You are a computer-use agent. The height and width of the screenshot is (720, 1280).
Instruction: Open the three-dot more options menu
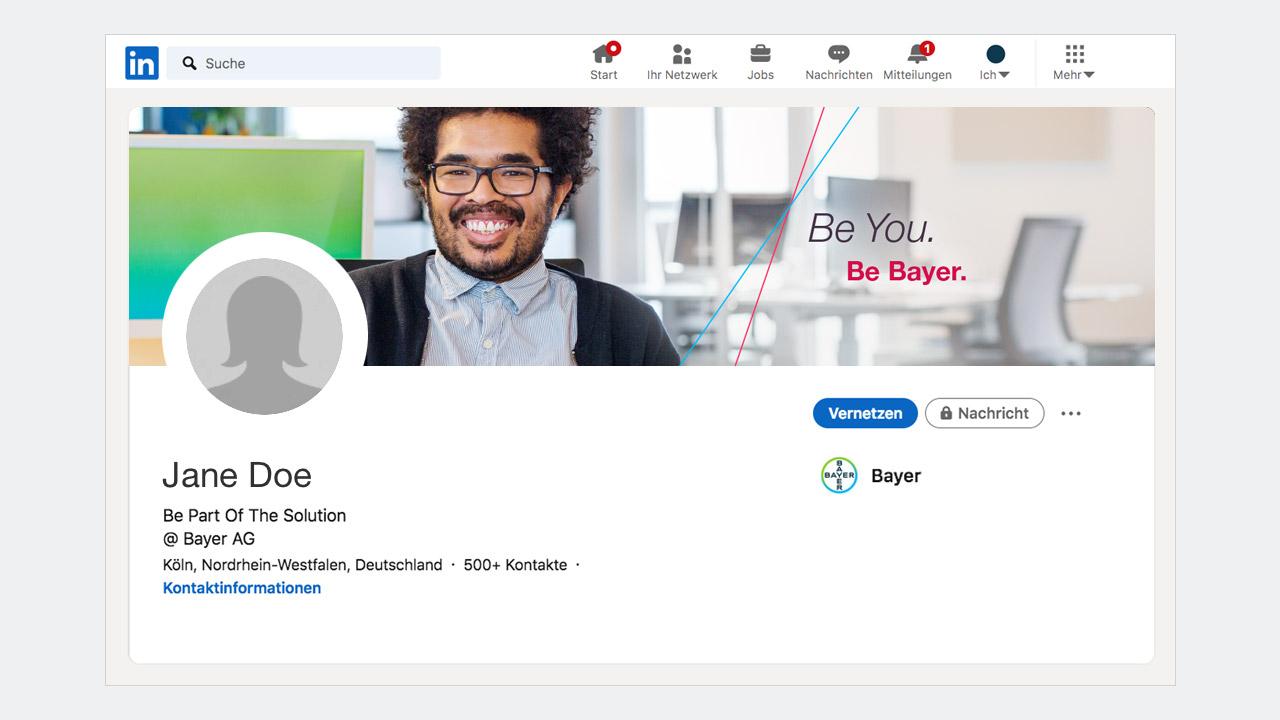1071,413
